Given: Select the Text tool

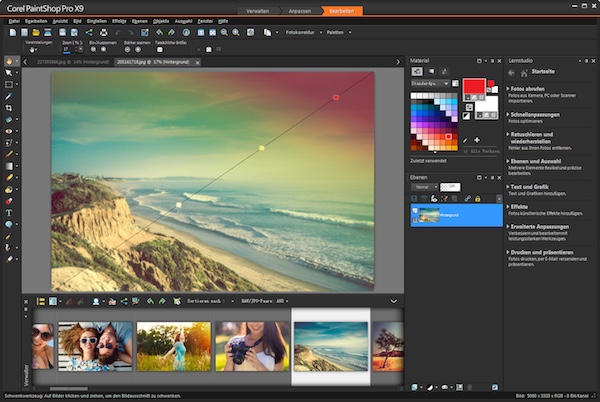Looking at the screenshot, I should 9,212.
